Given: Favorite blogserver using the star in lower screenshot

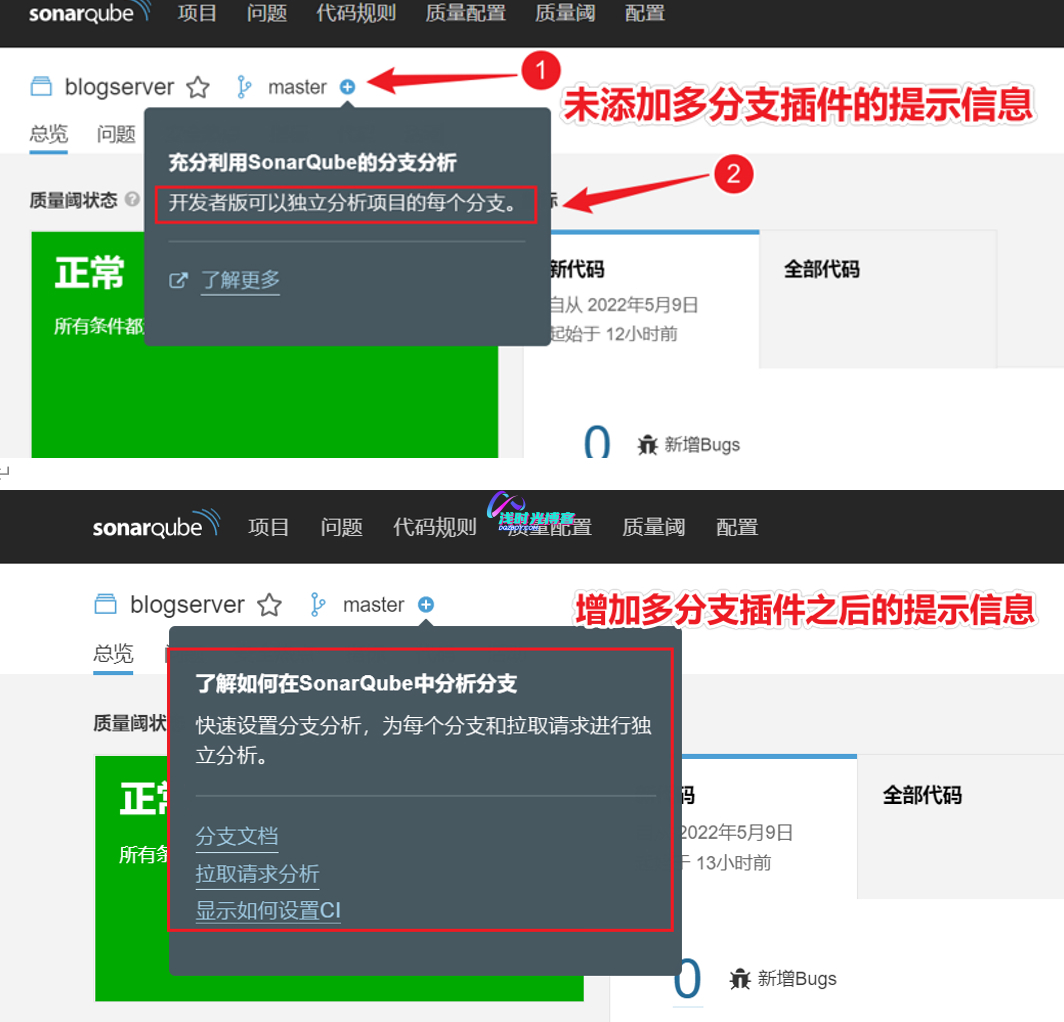Looking at the screenshot, I should click(269, 605).
